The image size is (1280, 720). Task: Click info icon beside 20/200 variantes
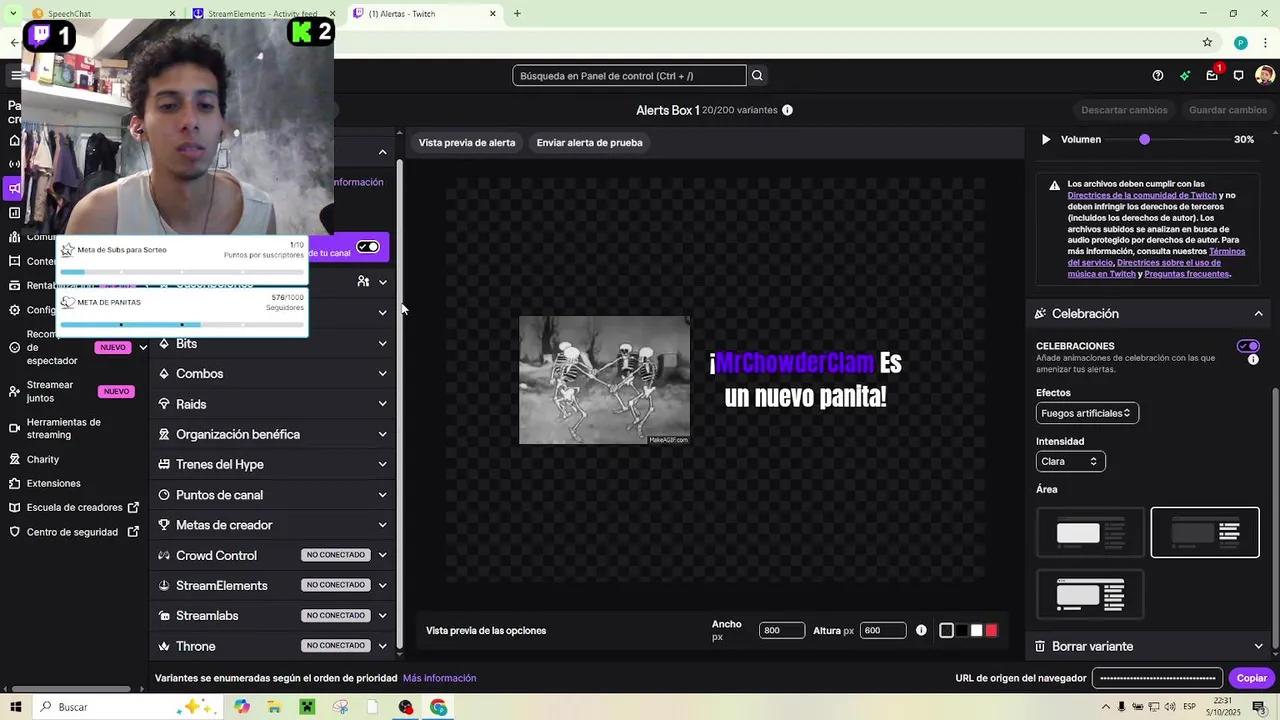pos(787,110)
